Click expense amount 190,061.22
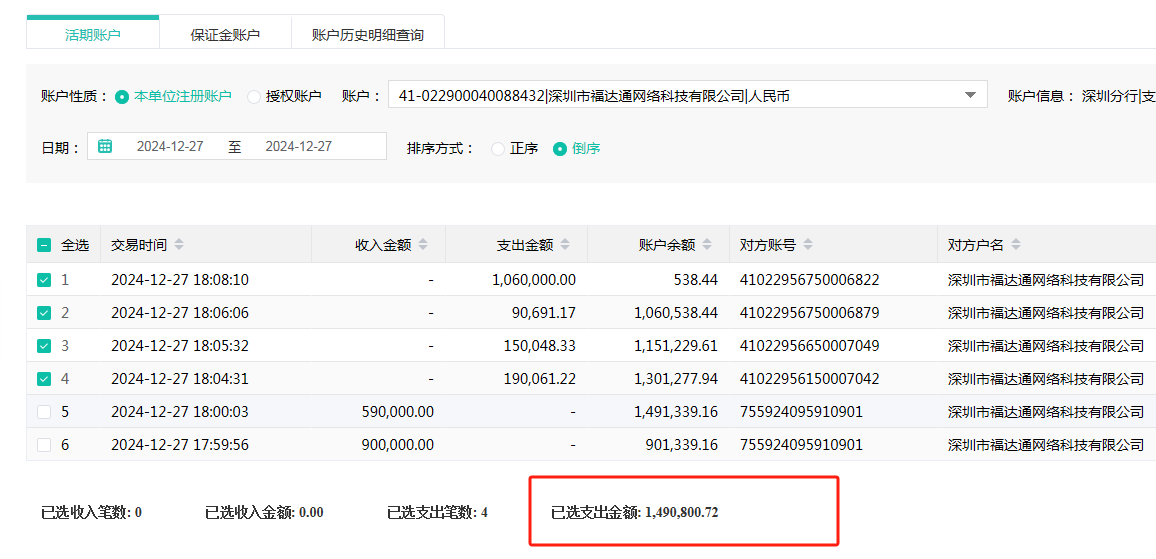The image size is (1156, 559). (539, 379)
